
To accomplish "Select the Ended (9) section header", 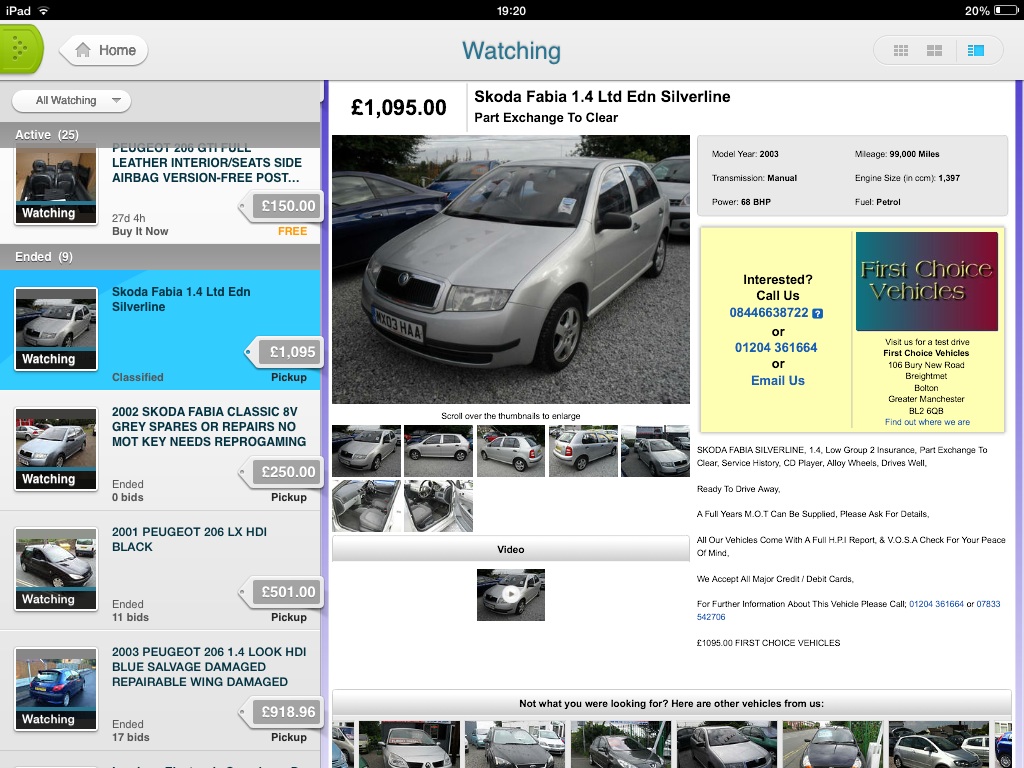I will [160, 257].
